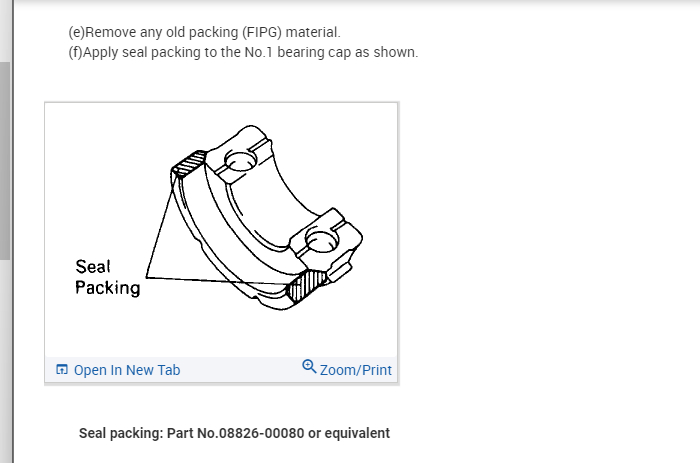Click the "Seal Packing" label in diagram
Image resolution: width=700 pixels, height=463 pixels.
pyautogui.click(x=108, y=277)
